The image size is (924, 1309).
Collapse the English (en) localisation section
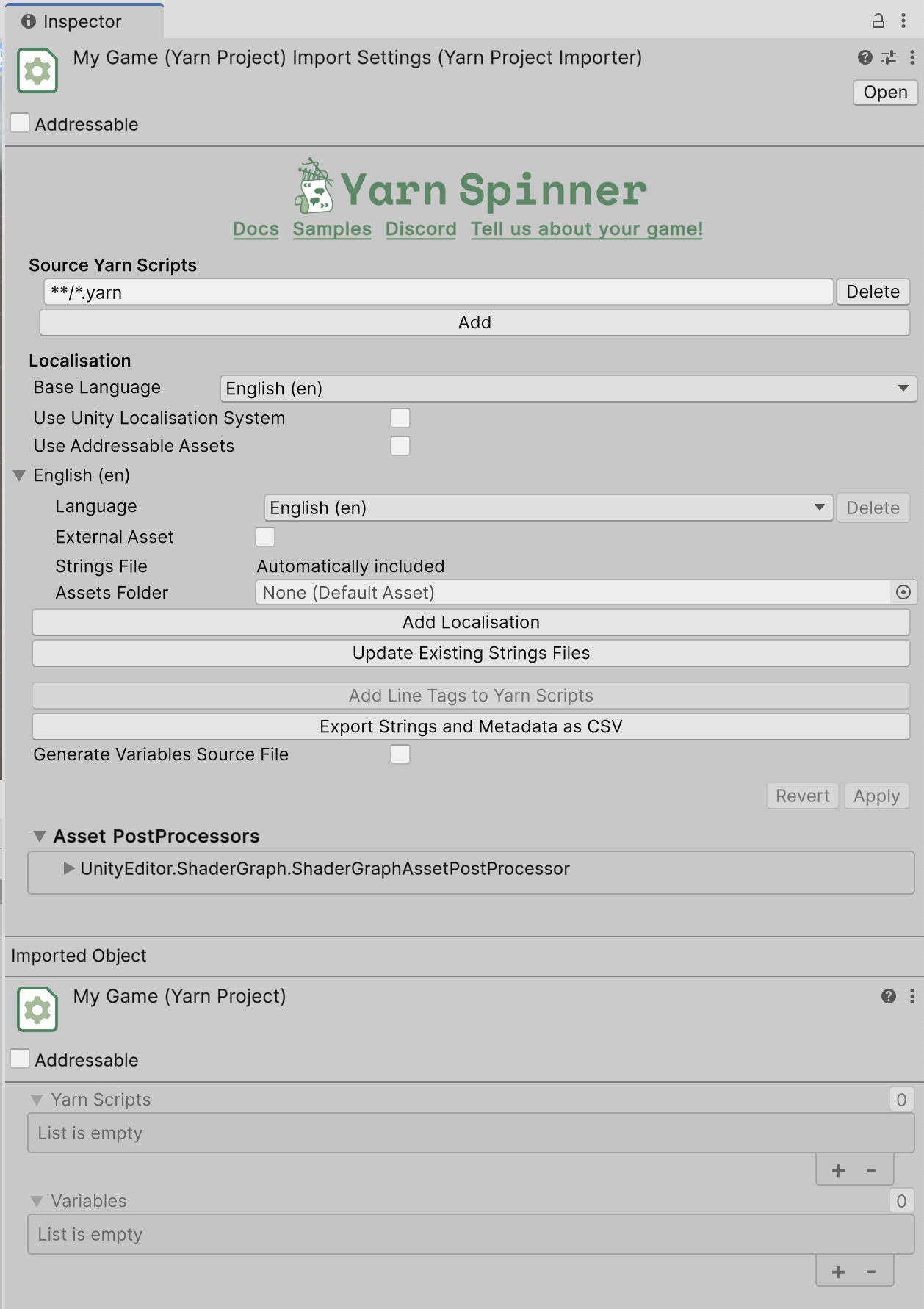20,475
